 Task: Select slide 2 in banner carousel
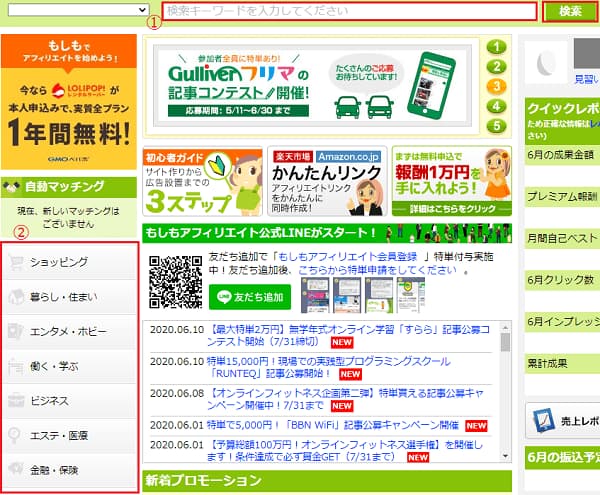pyautogui.click(x=496, y=67)
